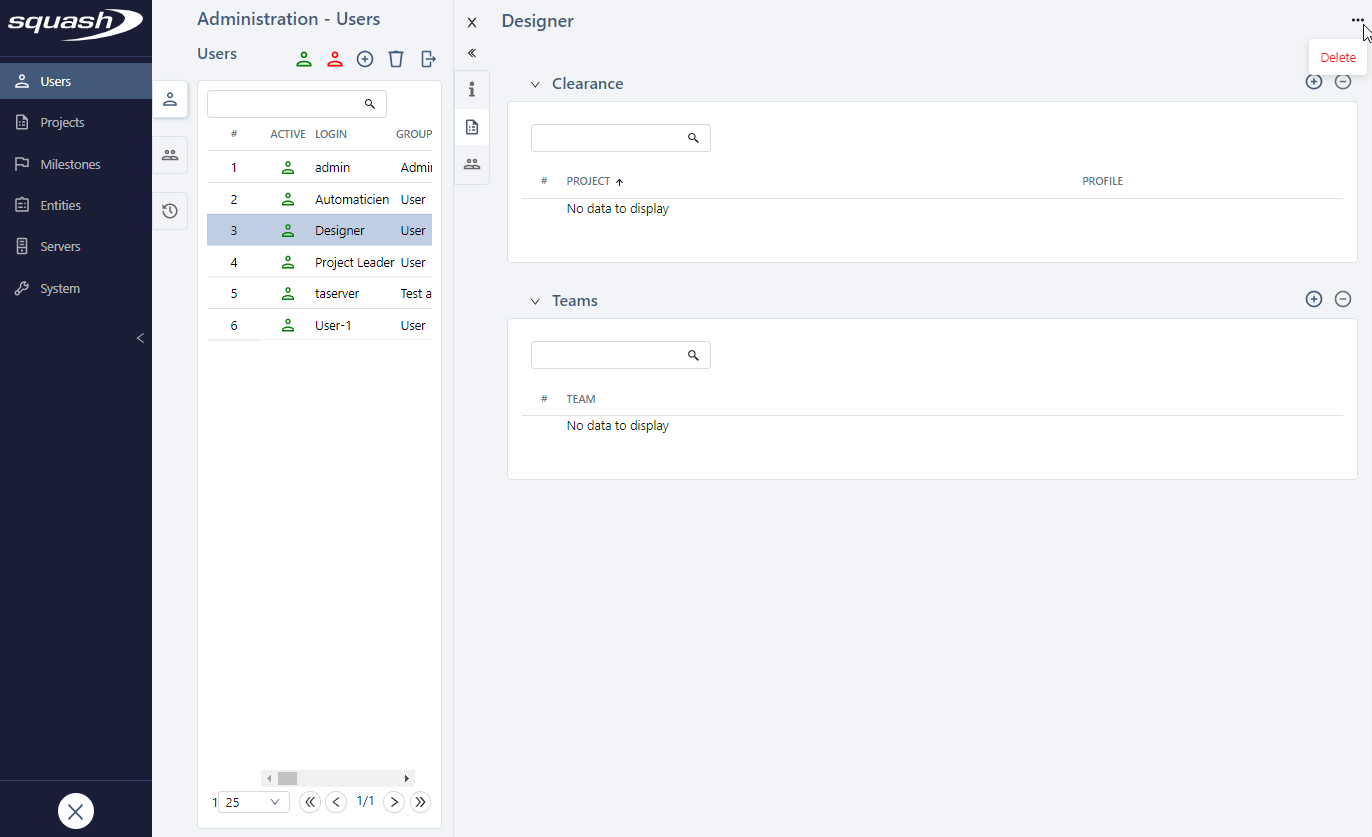Click the export users icon
This screenshot has width=1372, height=837.
[428, 59]
